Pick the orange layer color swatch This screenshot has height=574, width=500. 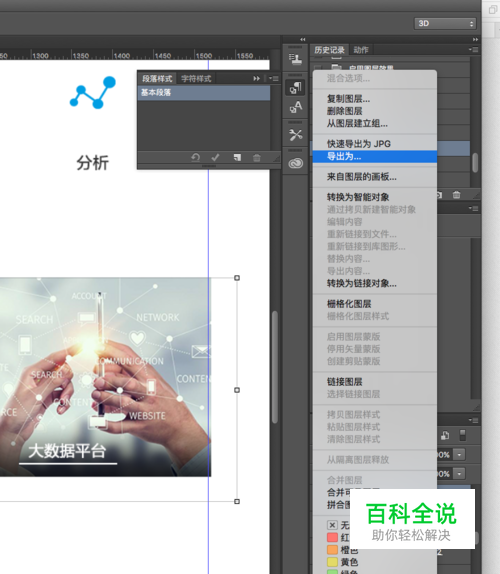[332, 550]
